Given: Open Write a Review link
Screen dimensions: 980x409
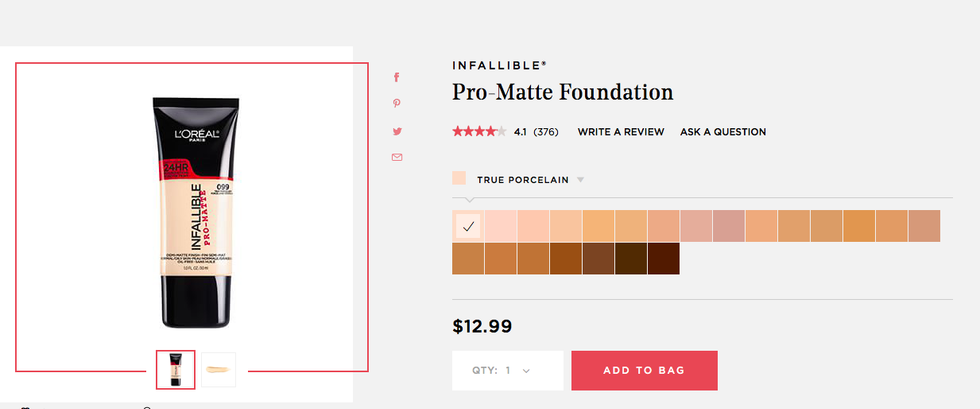Looking at the screenshot, I should (621, 132).
